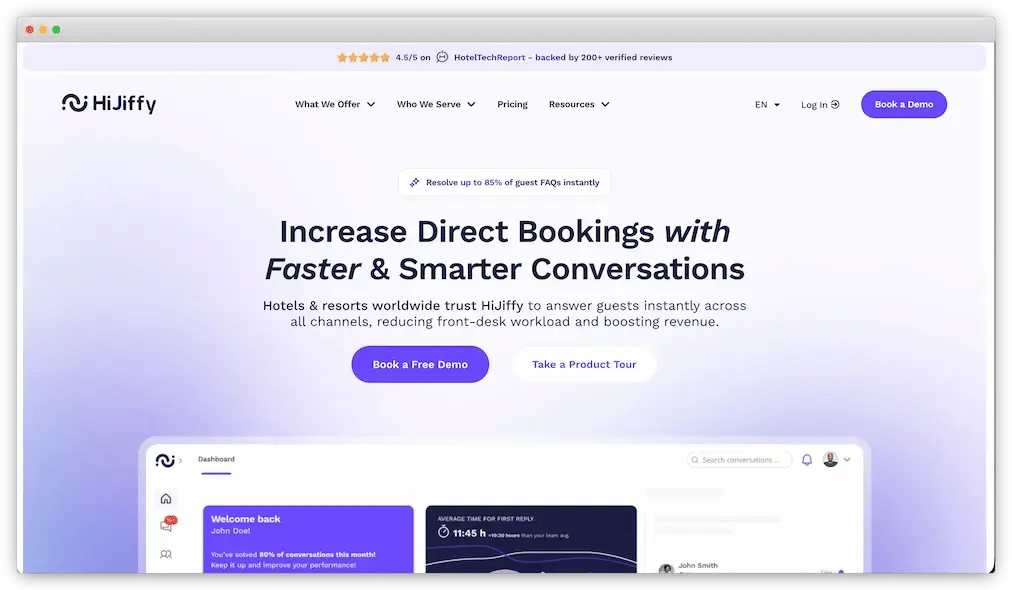Open the conversations icon with red badge
The width and height of the screenshot is (1012, 590).
[x=167, y=524]
